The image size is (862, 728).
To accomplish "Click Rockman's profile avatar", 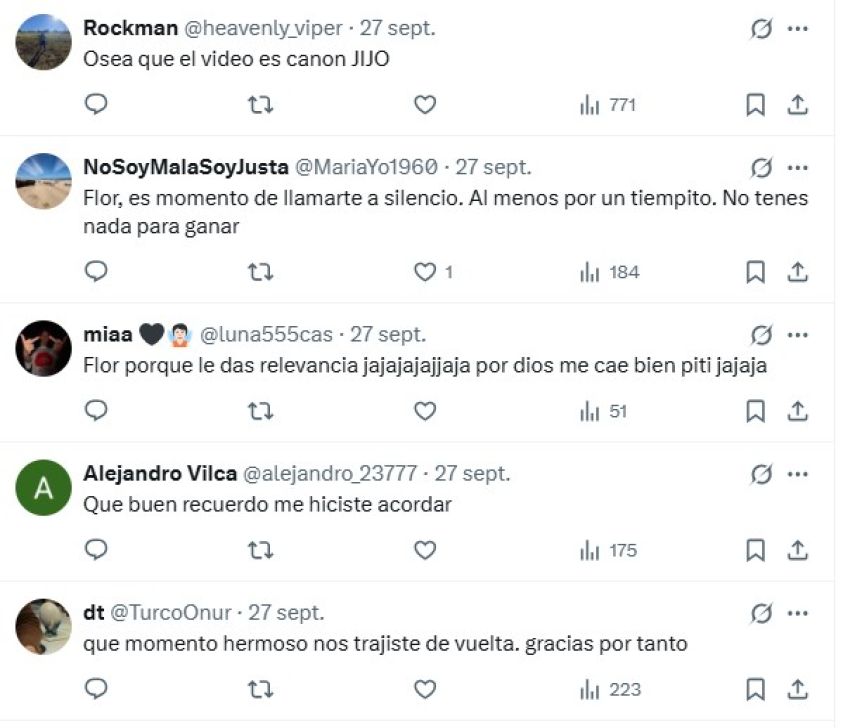I will [44, 43].
